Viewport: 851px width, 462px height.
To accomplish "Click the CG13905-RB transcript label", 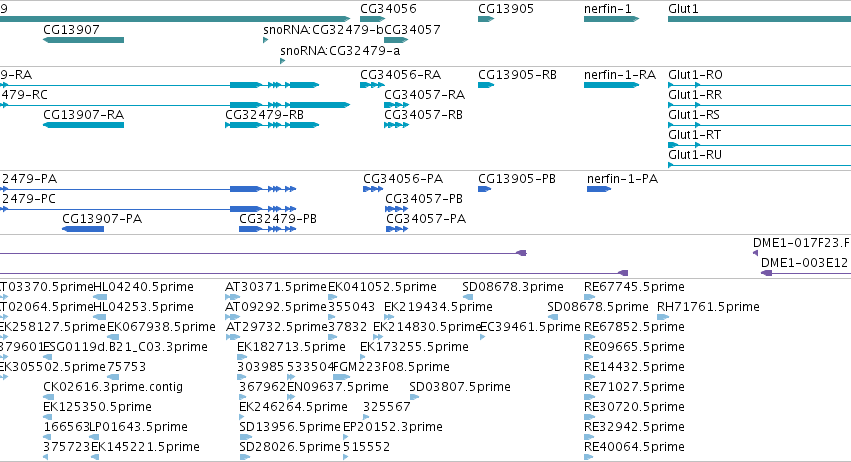I will pos(517,74).
